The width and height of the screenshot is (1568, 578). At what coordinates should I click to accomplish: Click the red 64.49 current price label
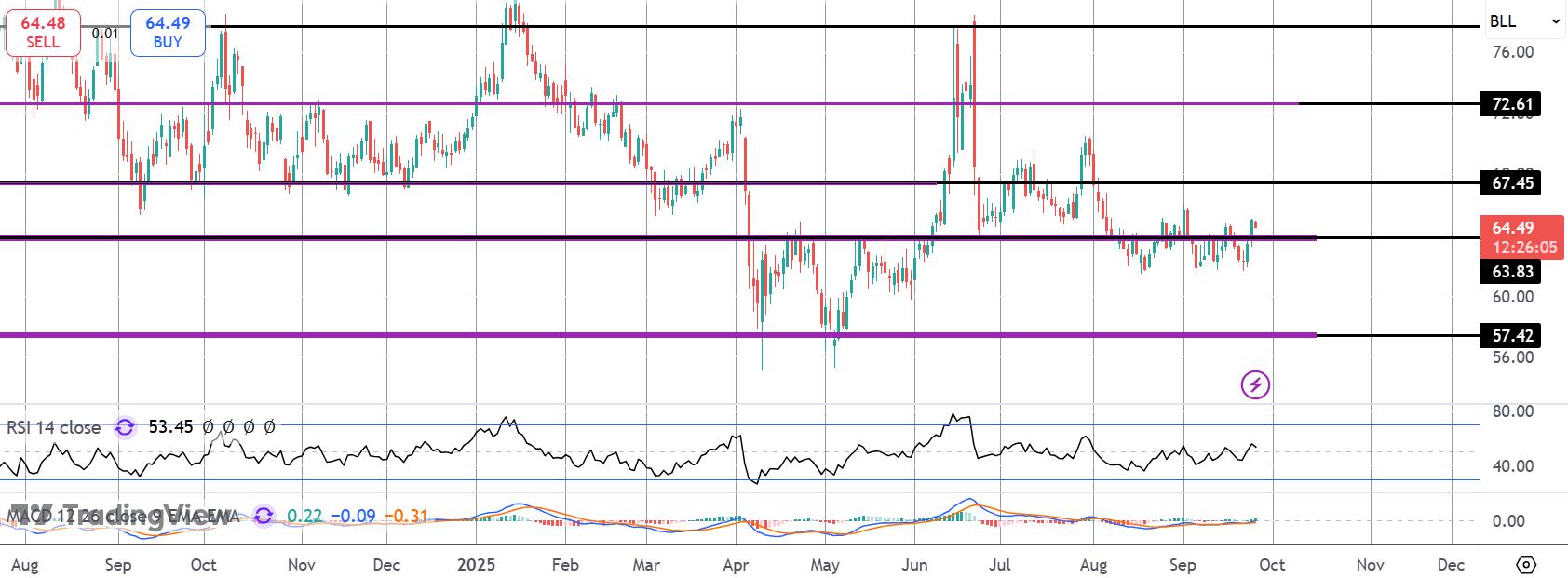[x=1521, y=236]
